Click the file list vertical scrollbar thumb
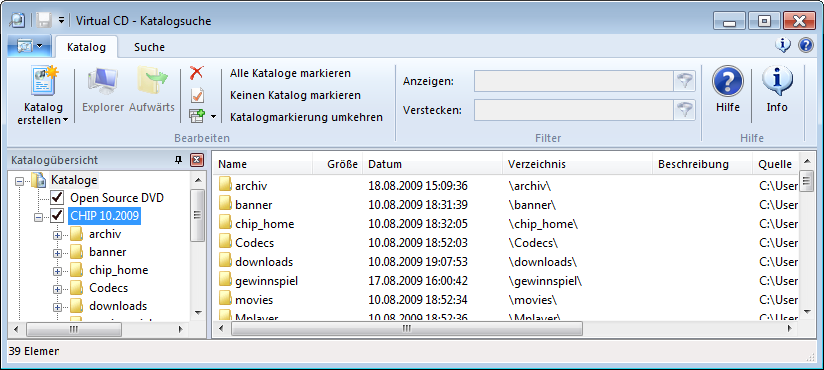 (x=807, y=182)
